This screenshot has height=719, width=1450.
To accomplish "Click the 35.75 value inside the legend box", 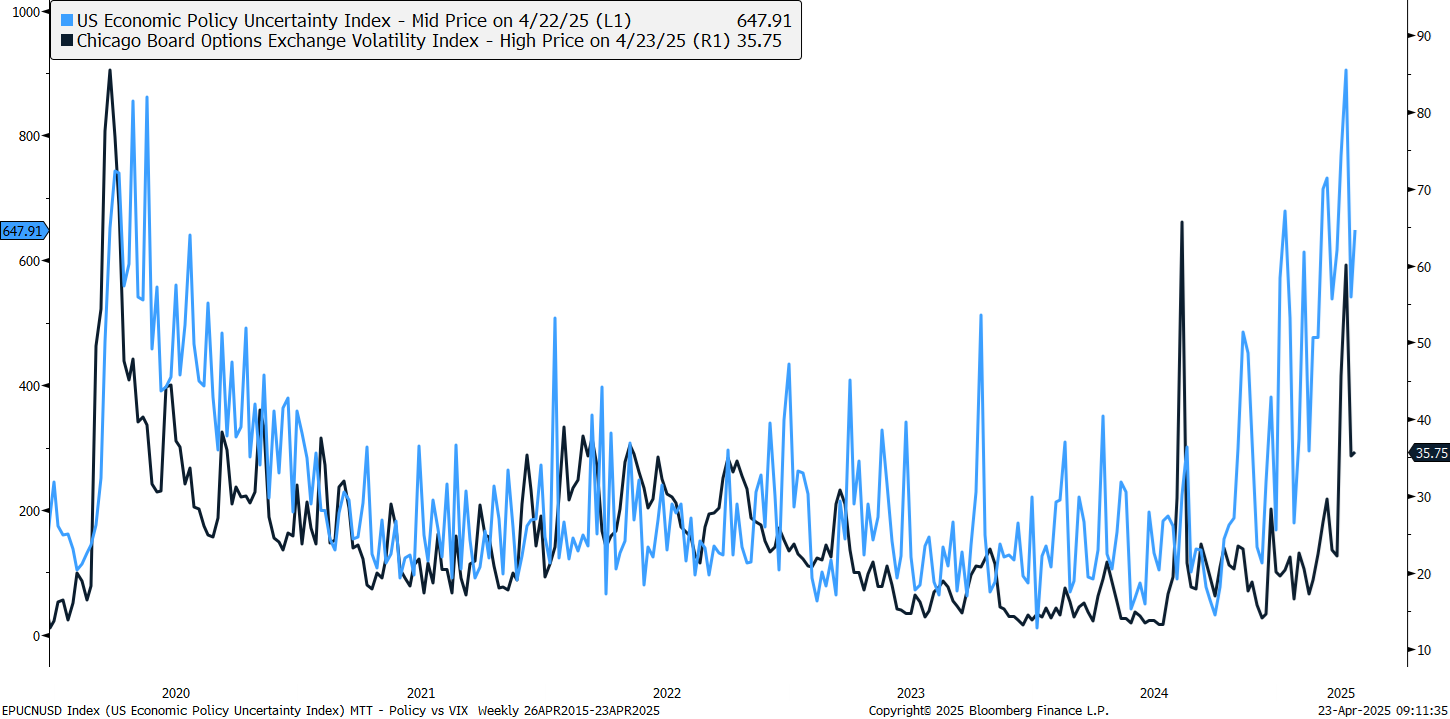I will [x=758, y=41].
